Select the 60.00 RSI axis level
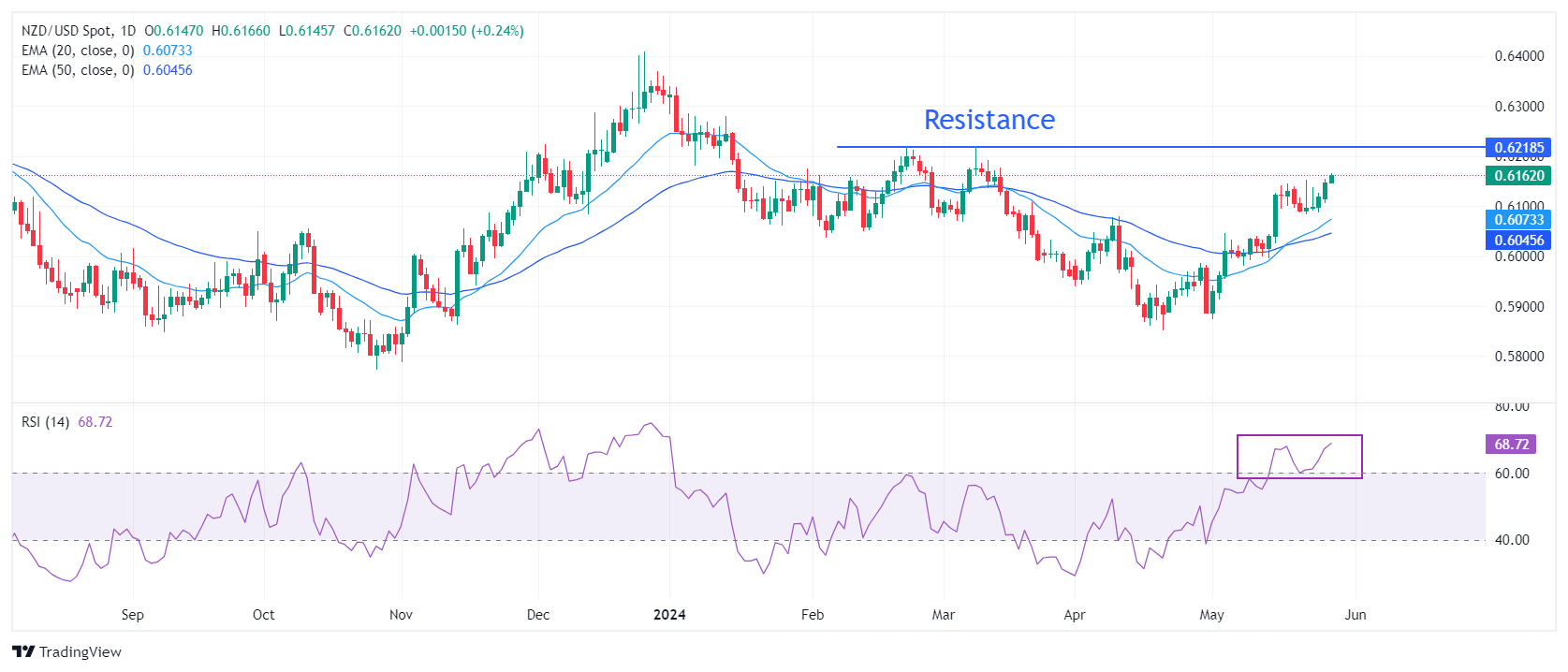 (1511, 474)
